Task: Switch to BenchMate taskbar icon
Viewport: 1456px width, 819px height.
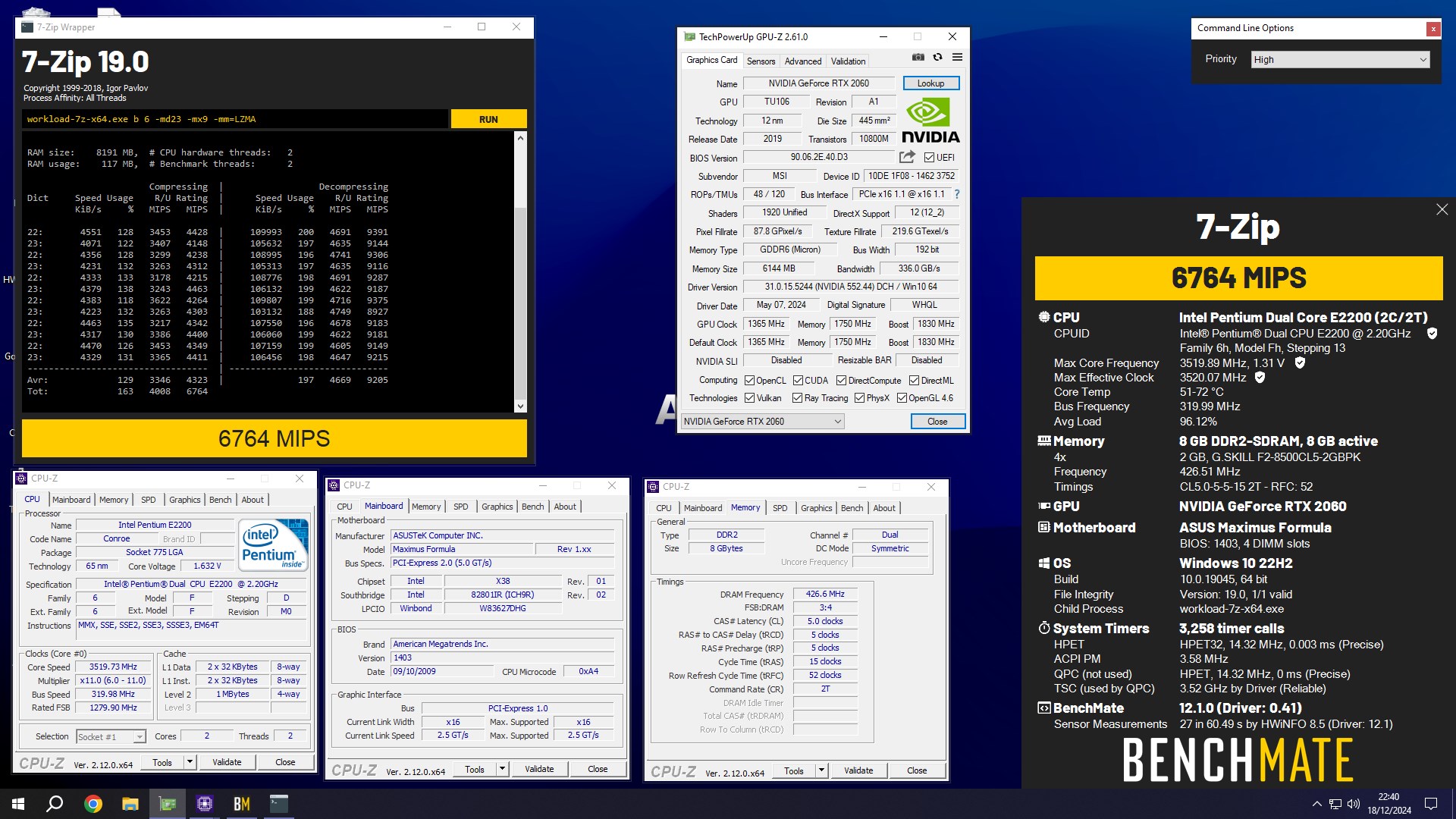Action: coord(242,804)
